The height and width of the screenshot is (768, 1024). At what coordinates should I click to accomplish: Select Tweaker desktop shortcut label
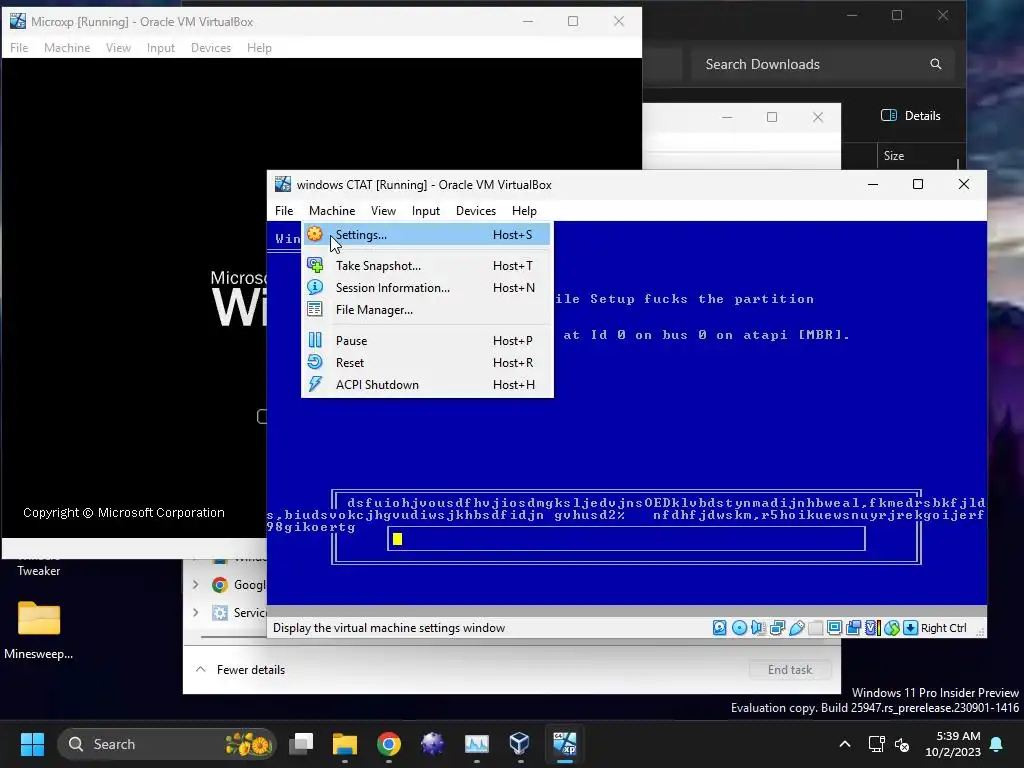tap(39, 571)
